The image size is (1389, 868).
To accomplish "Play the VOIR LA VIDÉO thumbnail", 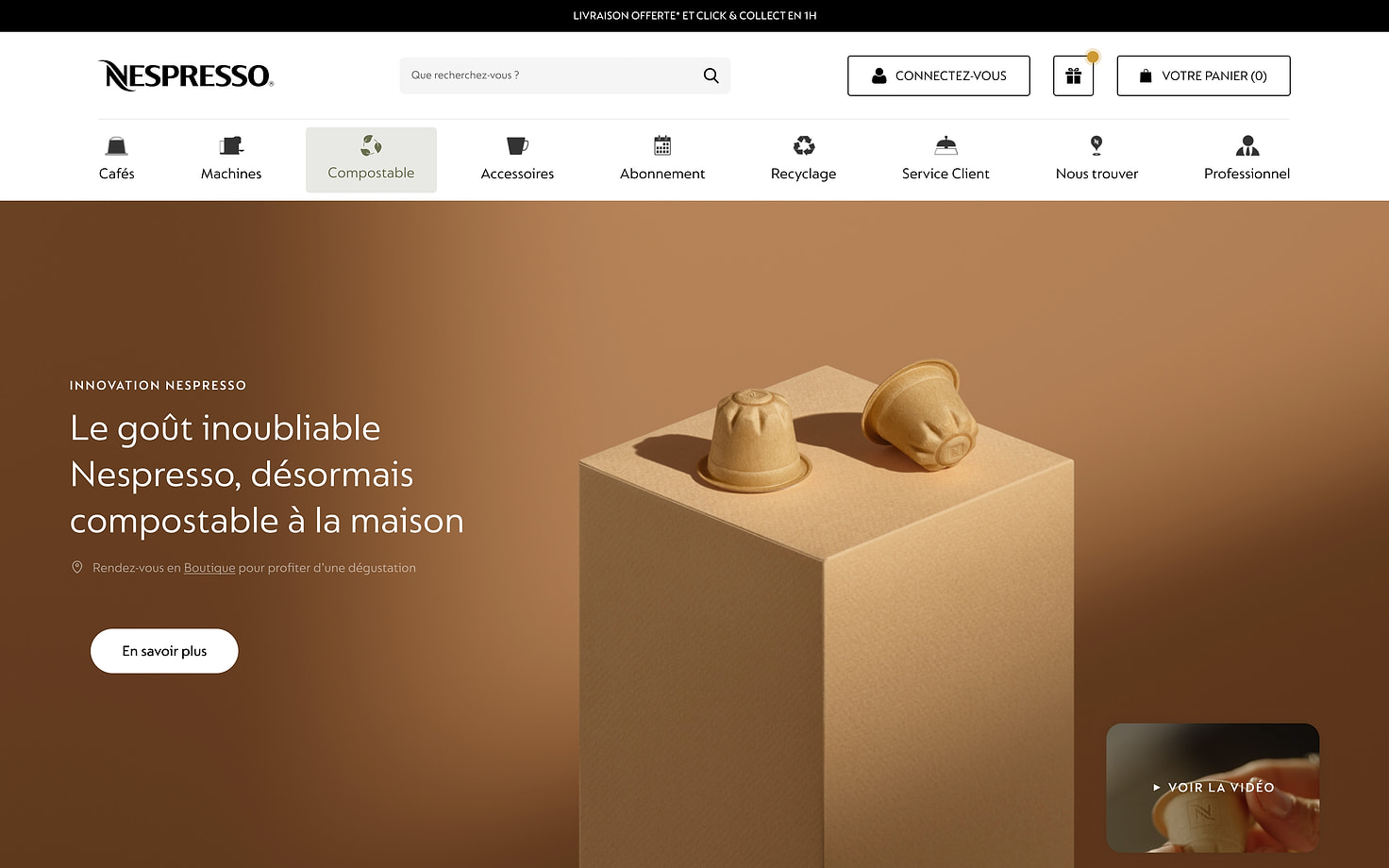I will click(1213, 788).
